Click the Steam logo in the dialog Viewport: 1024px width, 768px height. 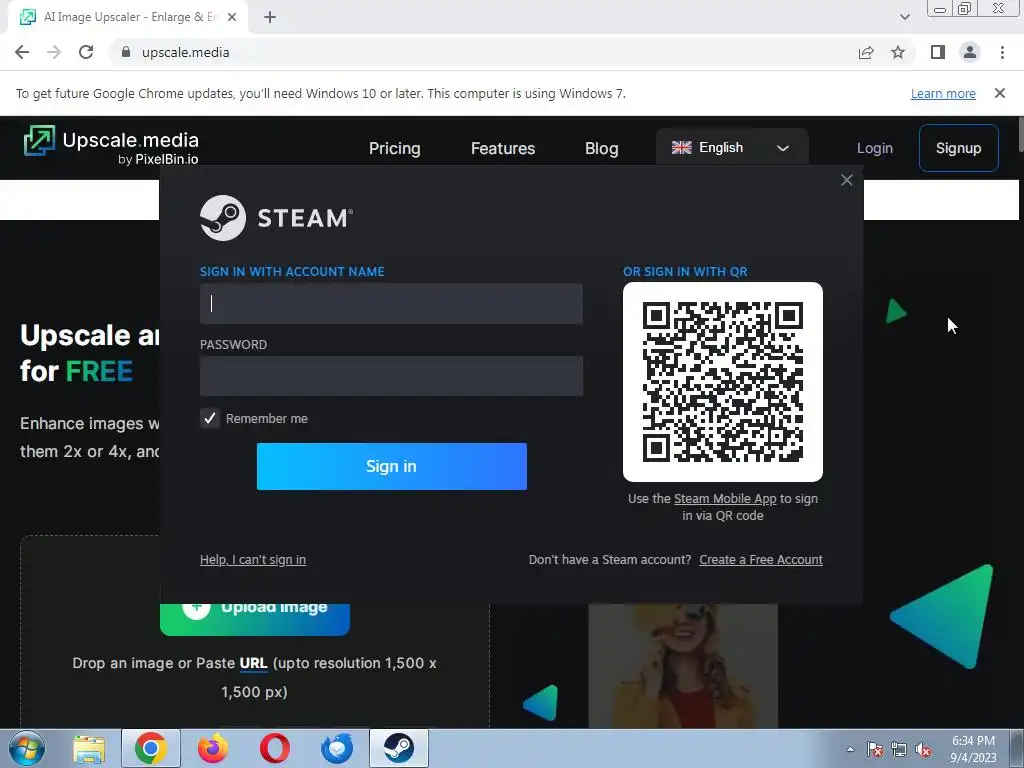click(276, 217)
